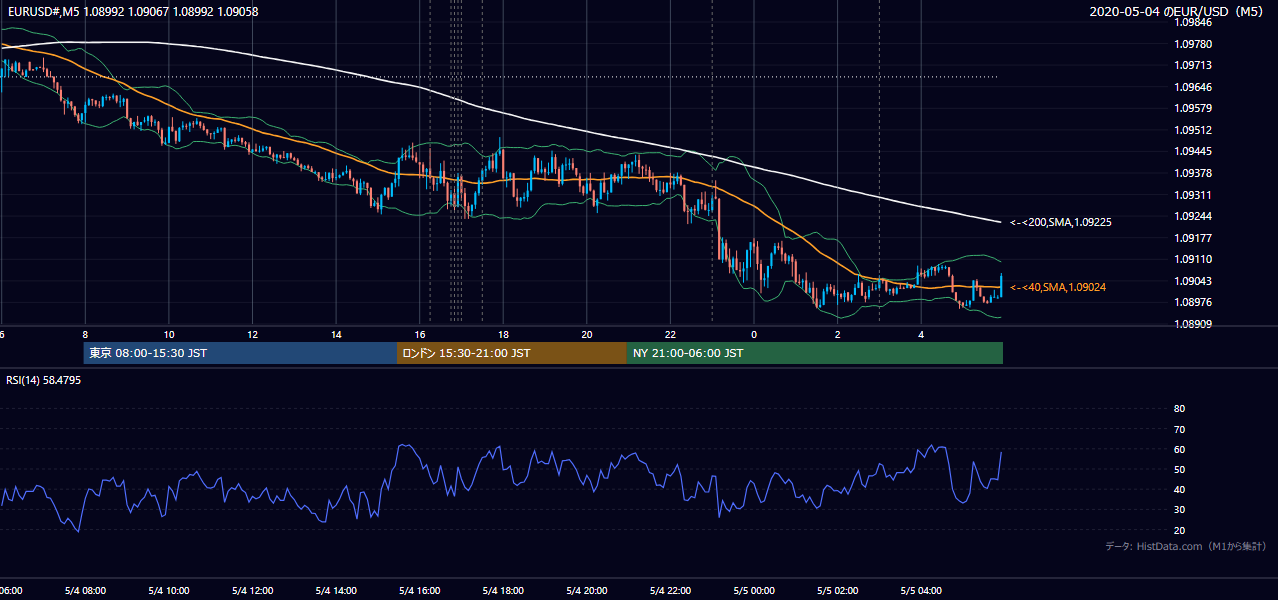Click the RSI(14) 58.4795 indicator label
This screenshot has width=1278, height=600.
pos(44,380)
